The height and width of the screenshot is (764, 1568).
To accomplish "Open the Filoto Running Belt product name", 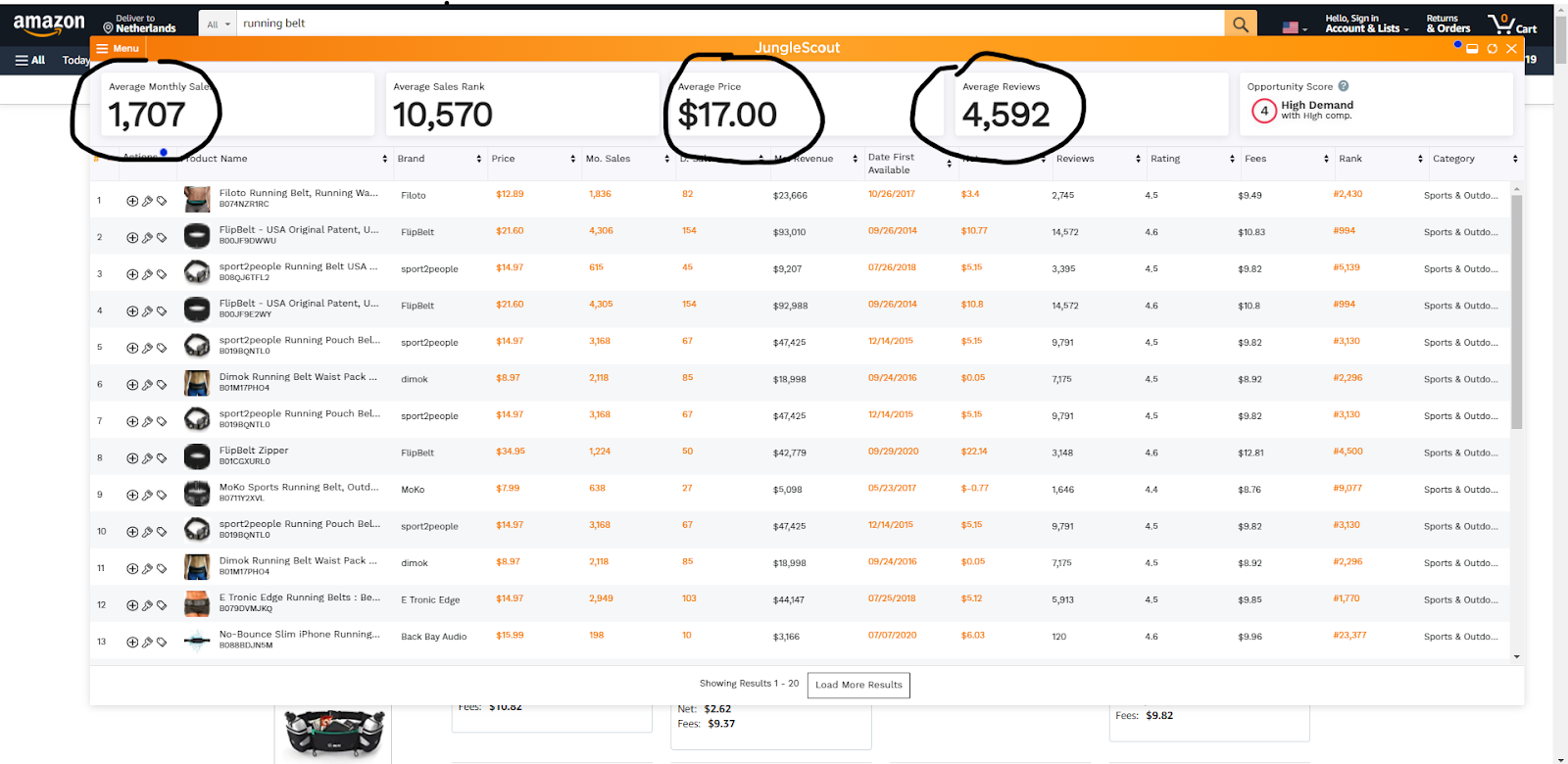I will 299,193.
